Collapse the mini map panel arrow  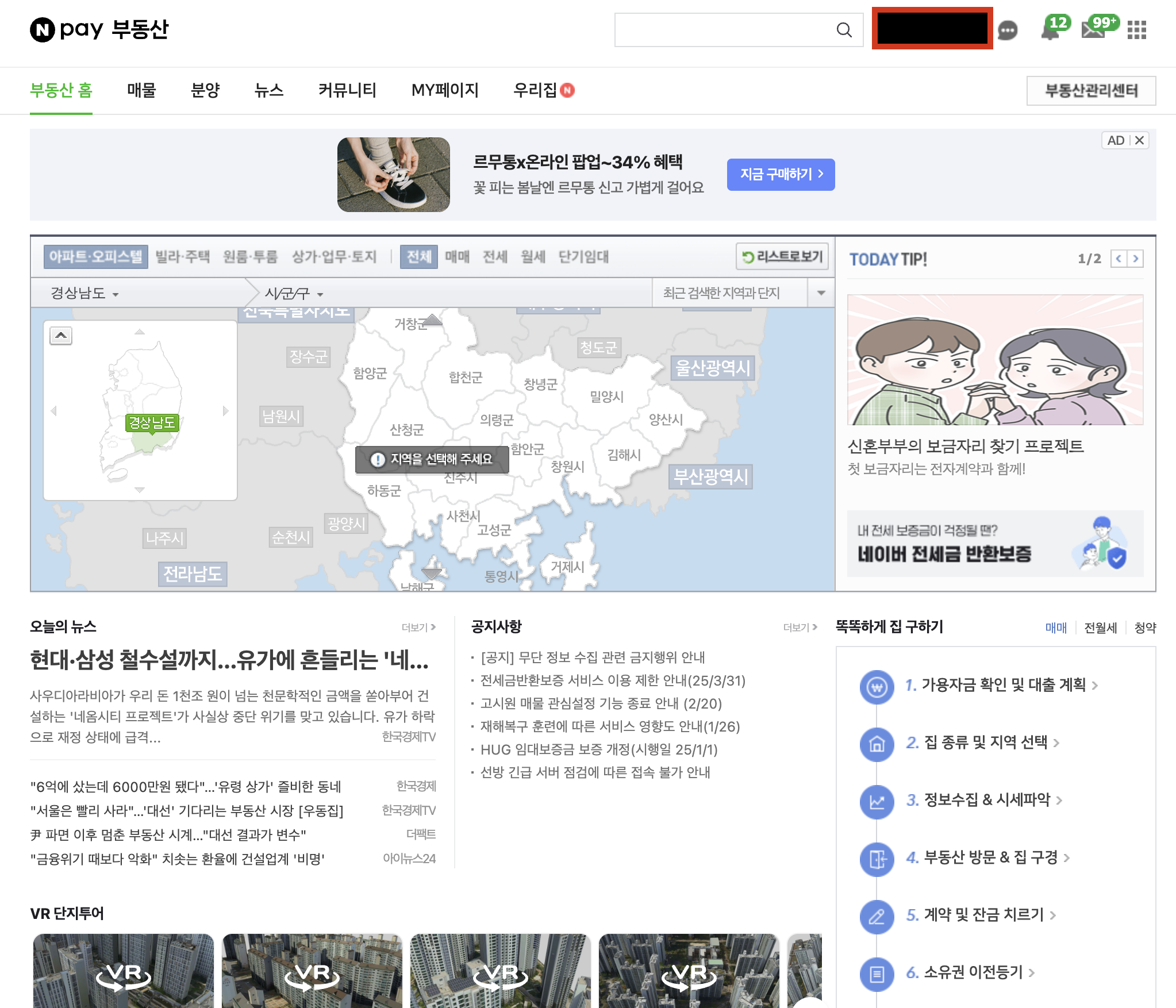coord(61,335)
